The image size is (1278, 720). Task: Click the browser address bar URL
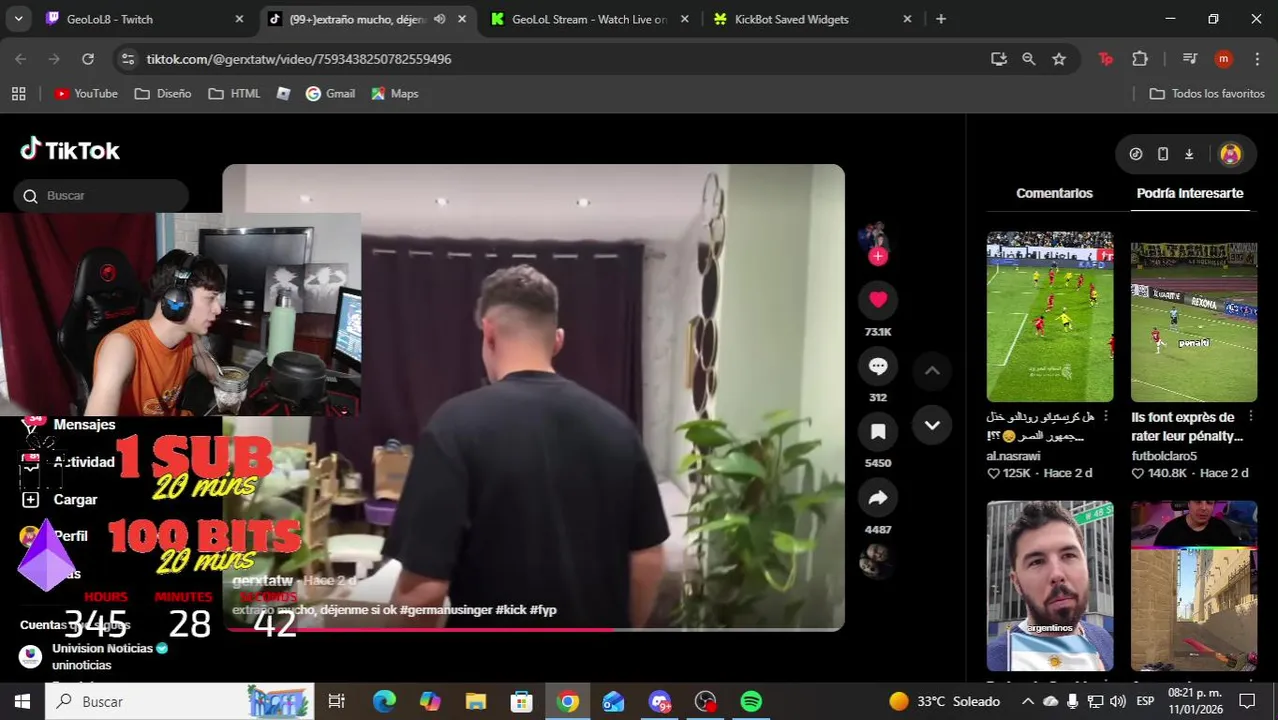pos(299,59)
